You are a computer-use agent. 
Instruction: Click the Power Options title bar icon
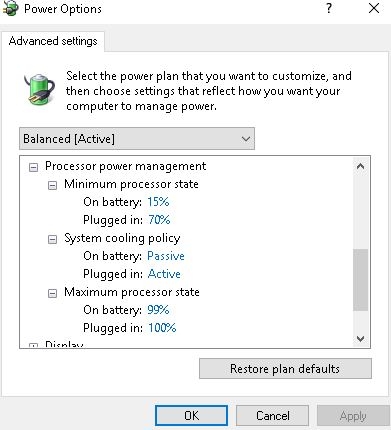pyautogui.click(x=10, y=8)
